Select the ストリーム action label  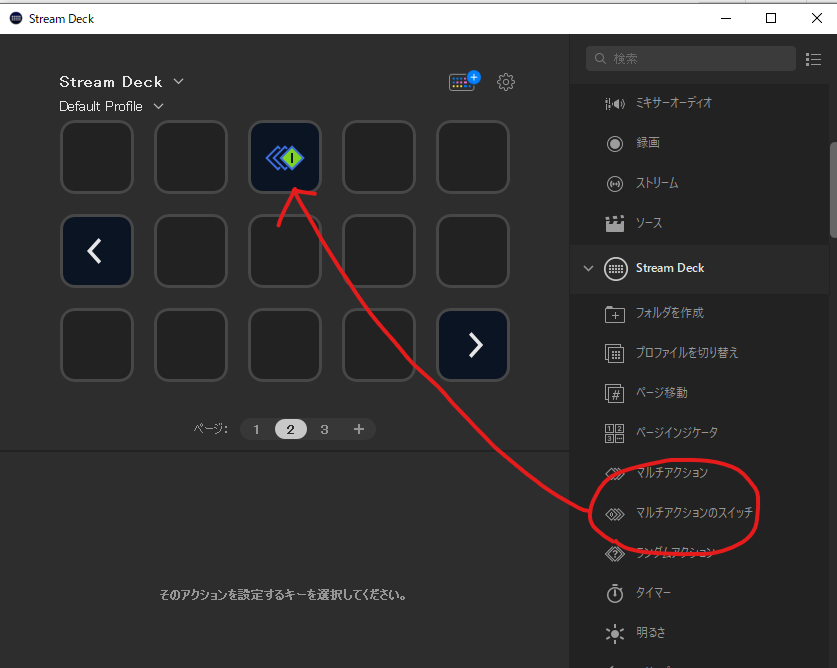click(x=657, y=183)
